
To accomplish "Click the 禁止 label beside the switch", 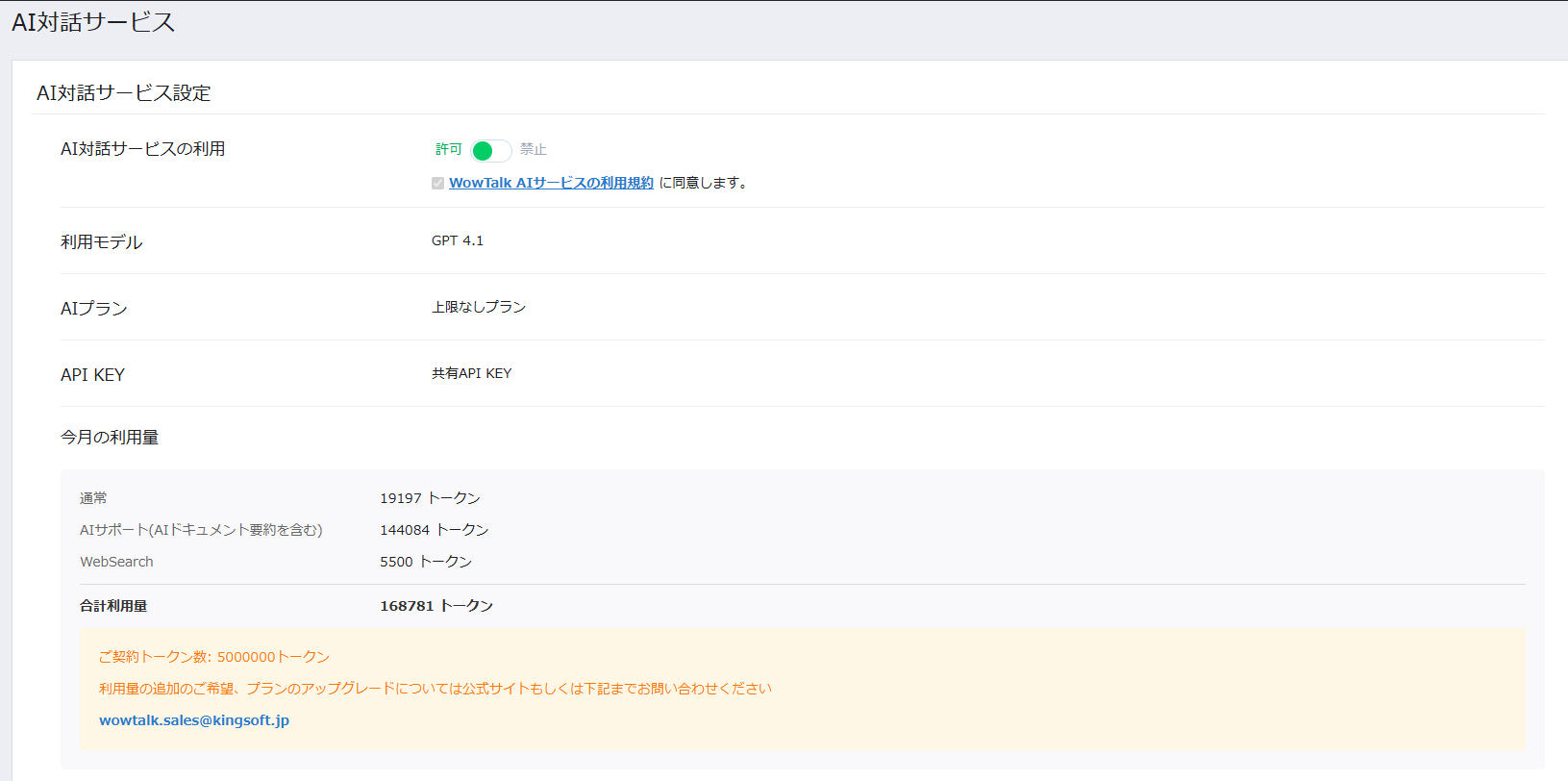I will click(534, 149).
